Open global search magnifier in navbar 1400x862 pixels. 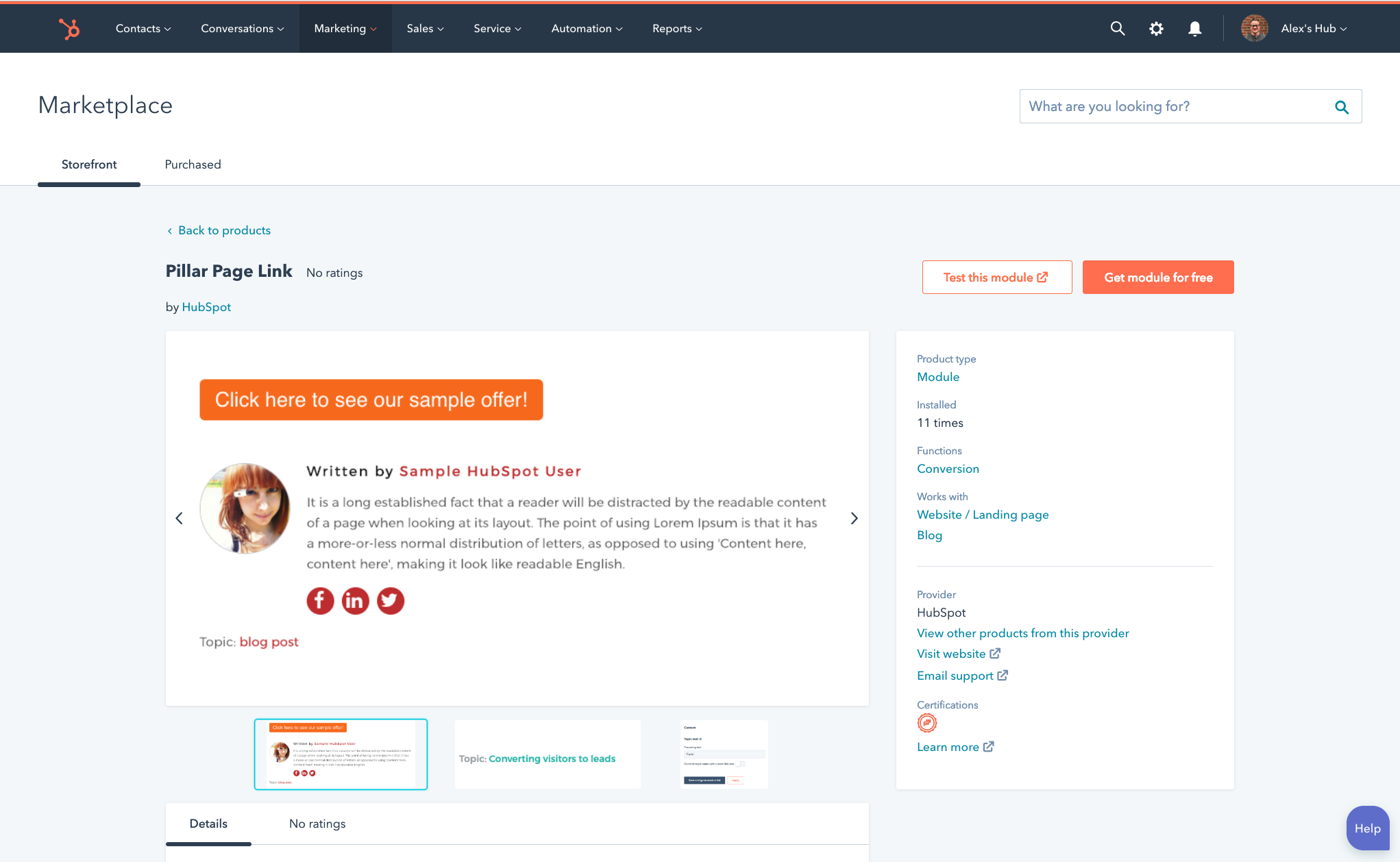click(x=1117, y=29)
